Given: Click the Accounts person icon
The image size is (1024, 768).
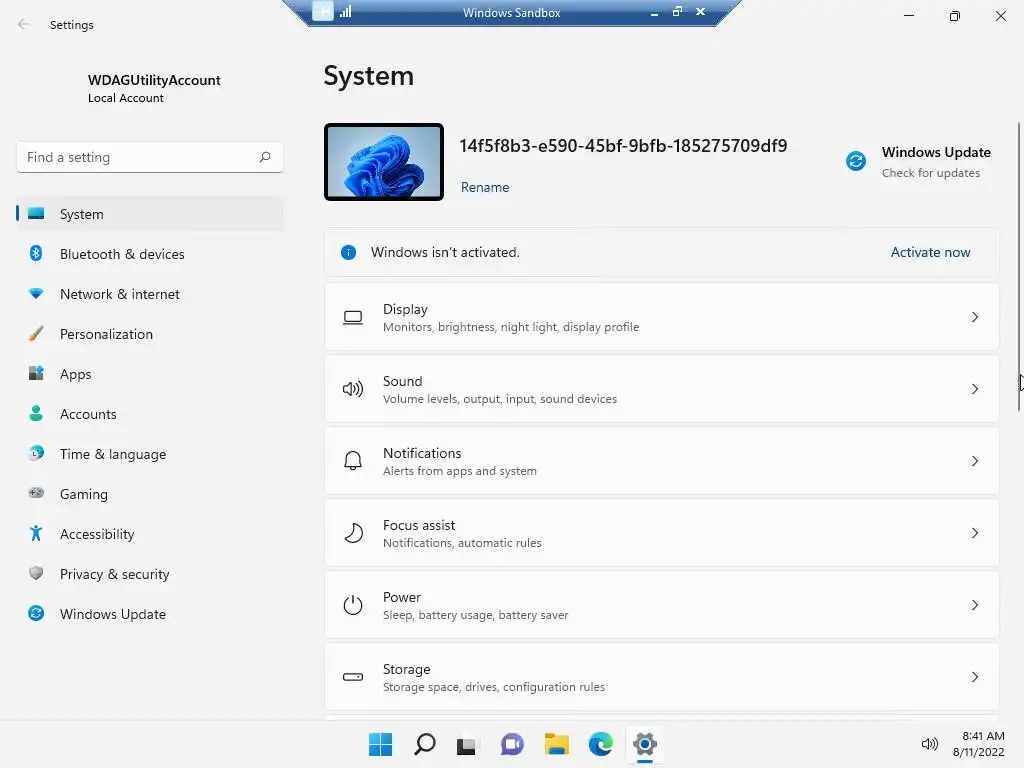Looking at the screenshot, I should [x=36, y=413].
